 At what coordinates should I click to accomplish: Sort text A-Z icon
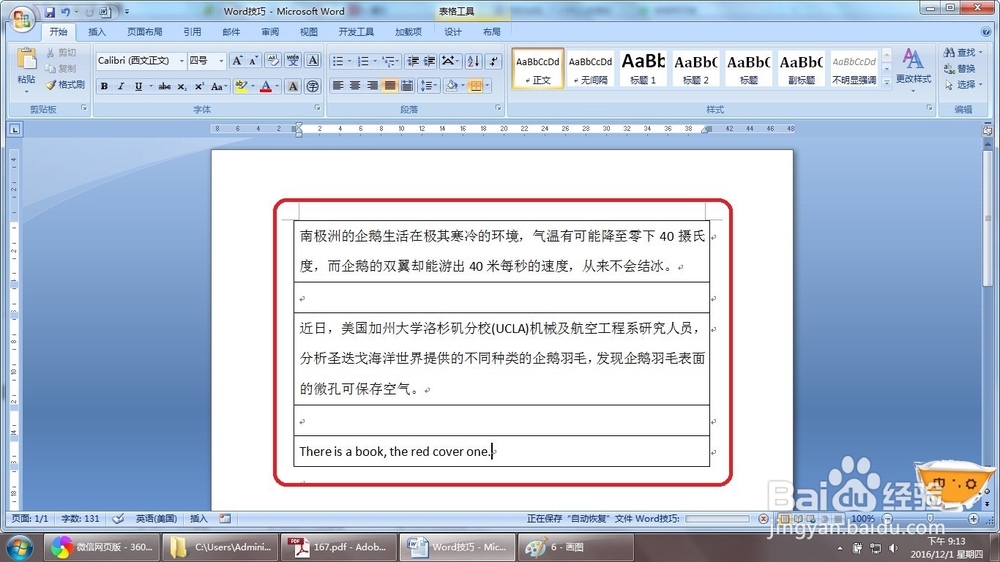click(473, 61)
